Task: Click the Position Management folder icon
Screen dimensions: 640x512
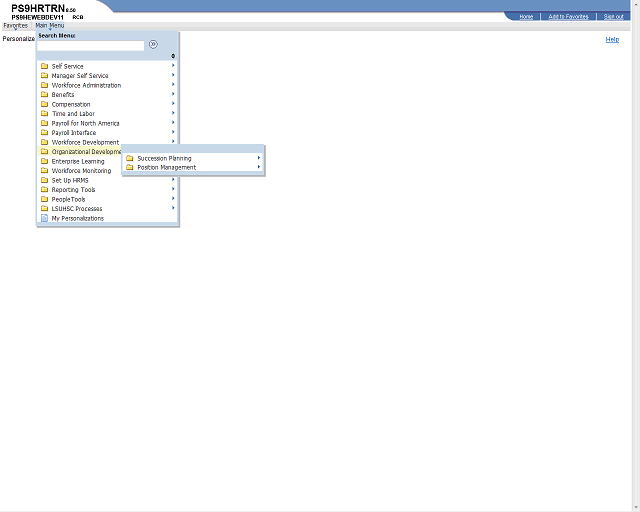Action: click(x=130, y=167)
